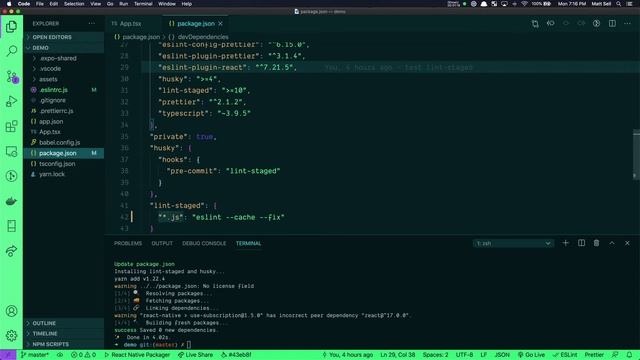Screen dimensions: 640x360
Task: Open macOS Spotlight search icon
Action: 618,4
